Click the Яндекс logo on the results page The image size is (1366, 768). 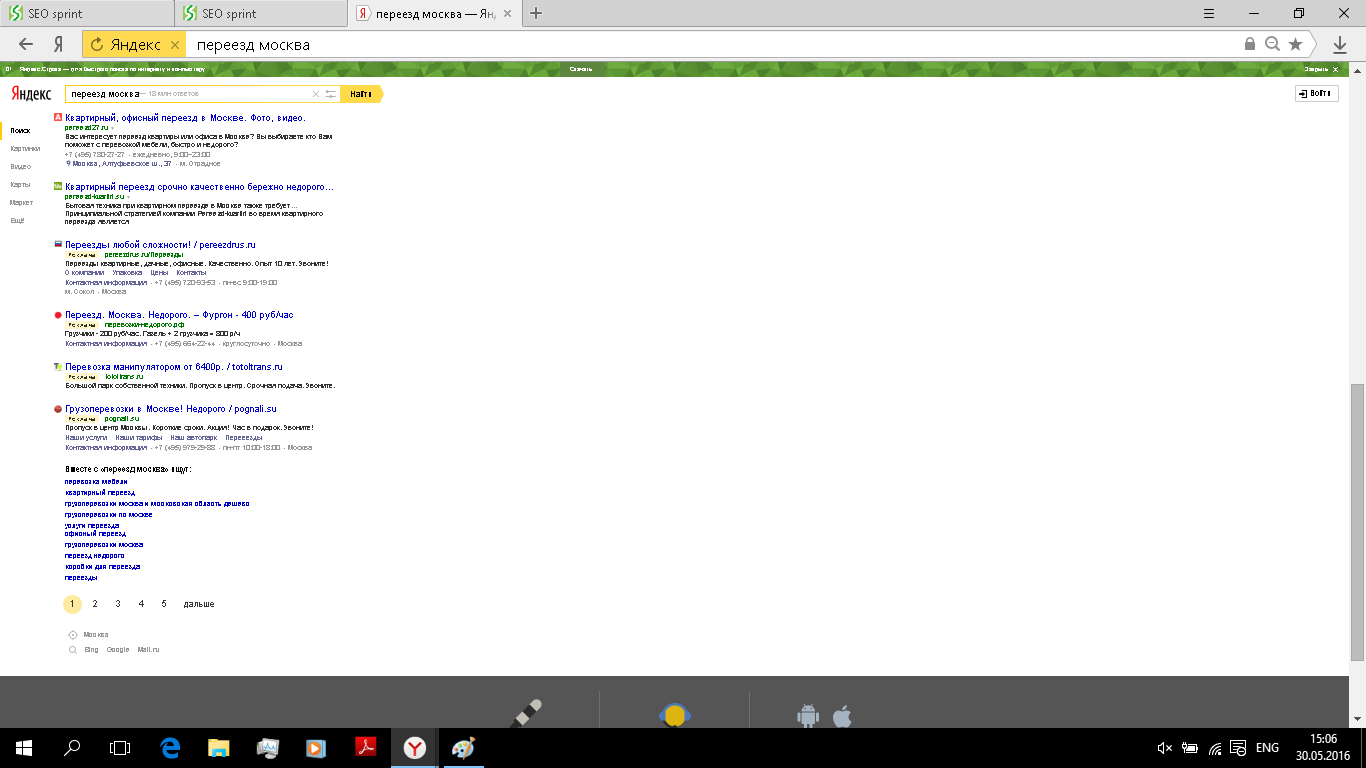[x=31, y=93]
